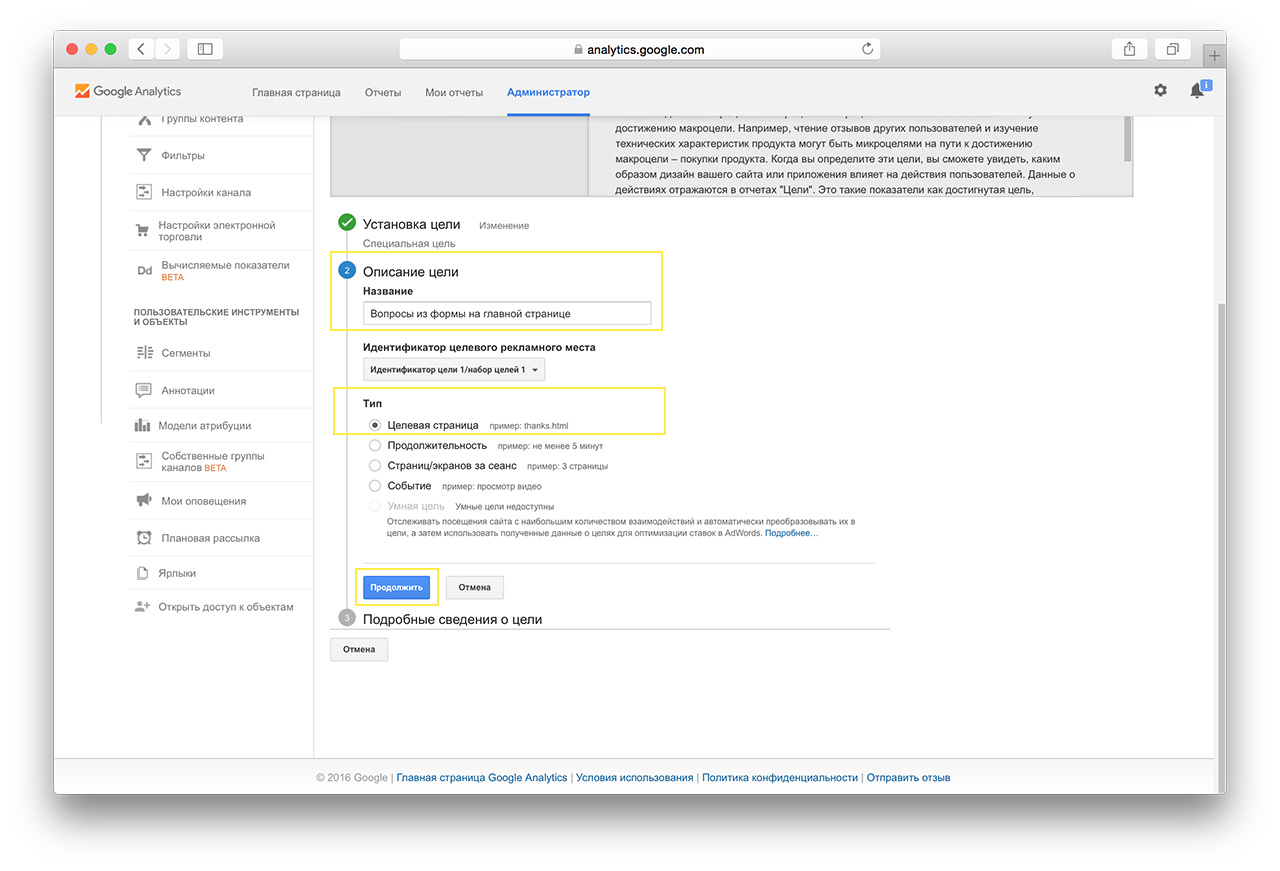The height and width of the screenshot is (871, 1280).
Task: Expand the goal ID slot dropdown
Action: click(x=454, y=370)
